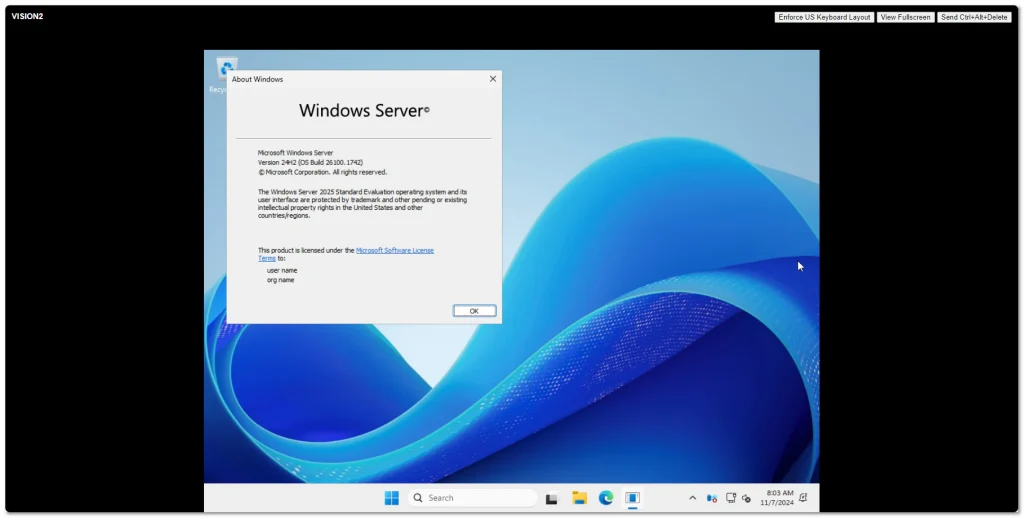Click the tray icon right of the chevron
The image size is (1024, 518).
[x=712, y=498]
